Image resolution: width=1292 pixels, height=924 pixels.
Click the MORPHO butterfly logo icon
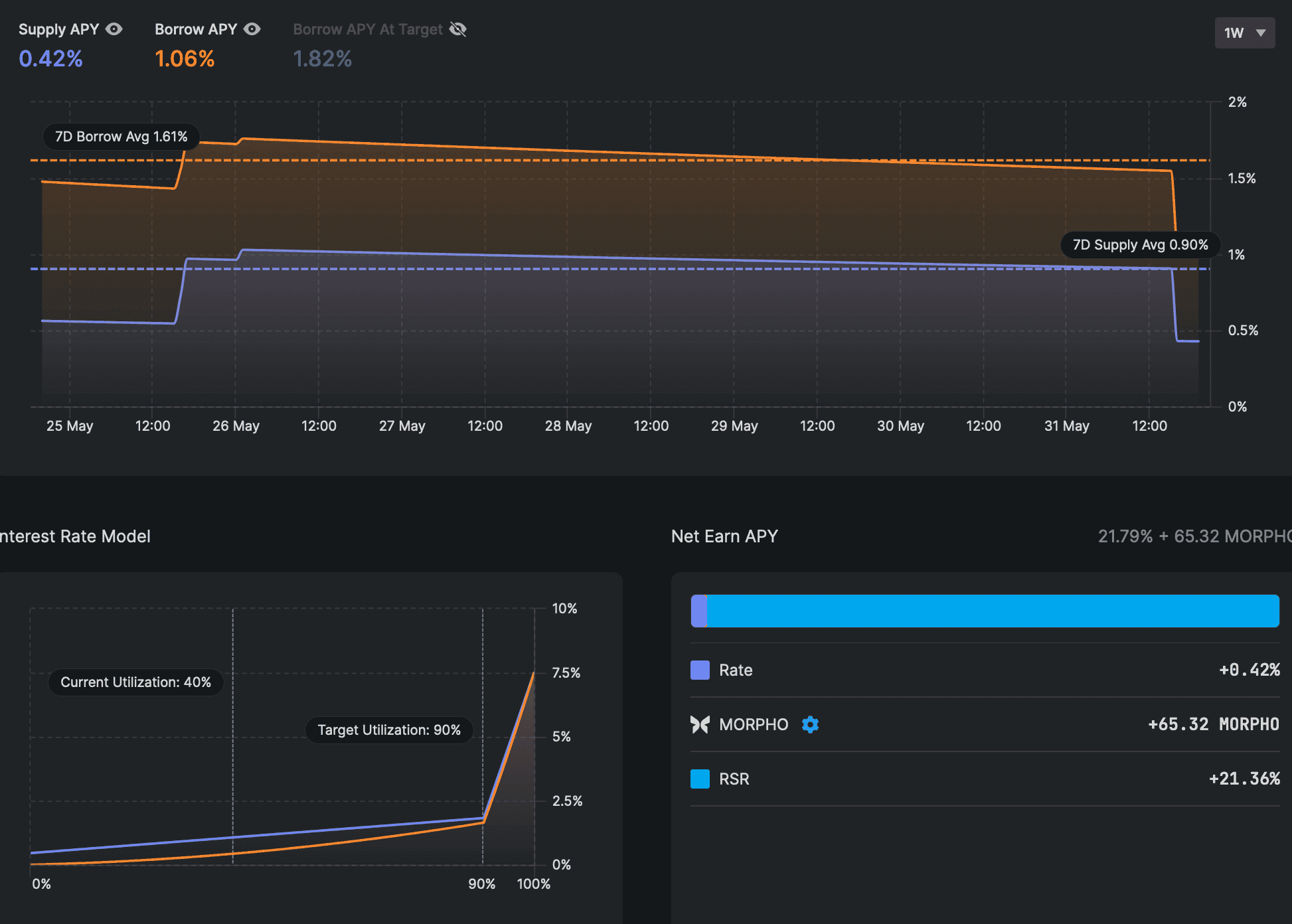[x=700, y=724]
